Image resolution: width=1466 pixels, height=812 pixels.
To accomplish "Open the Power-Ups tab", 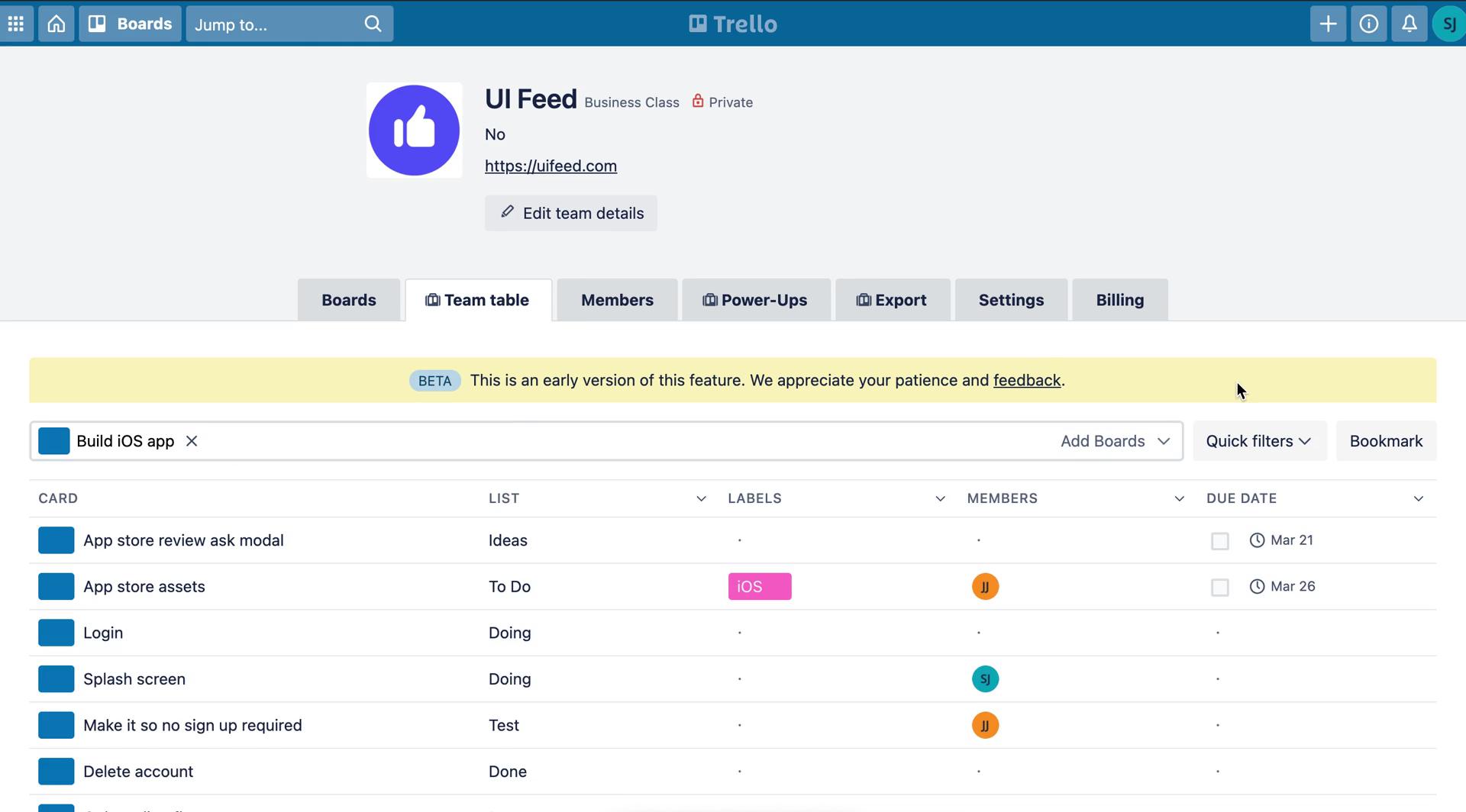I will click(x=756, y=300).
